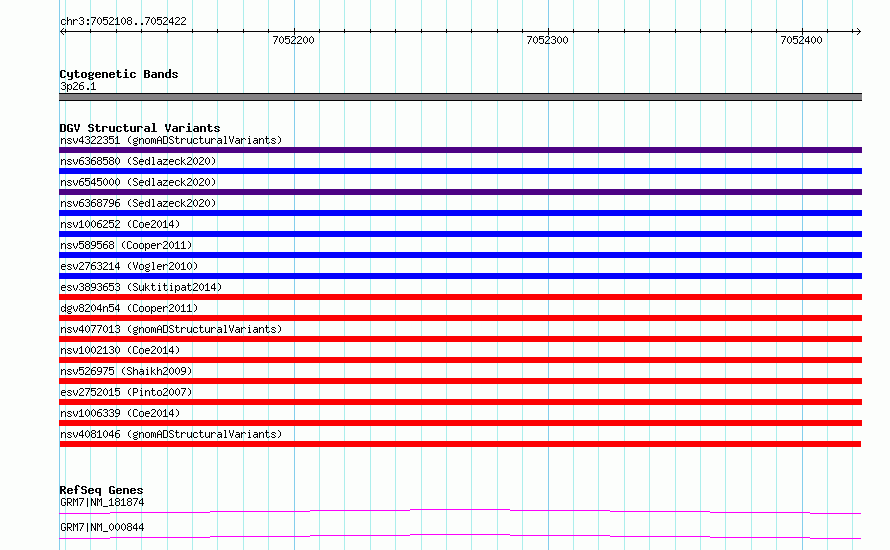The height and width of the screenshot is (550, 890).
Task: Select variant esv2763214 (Vogler2010) label
Action: [129, 266]
